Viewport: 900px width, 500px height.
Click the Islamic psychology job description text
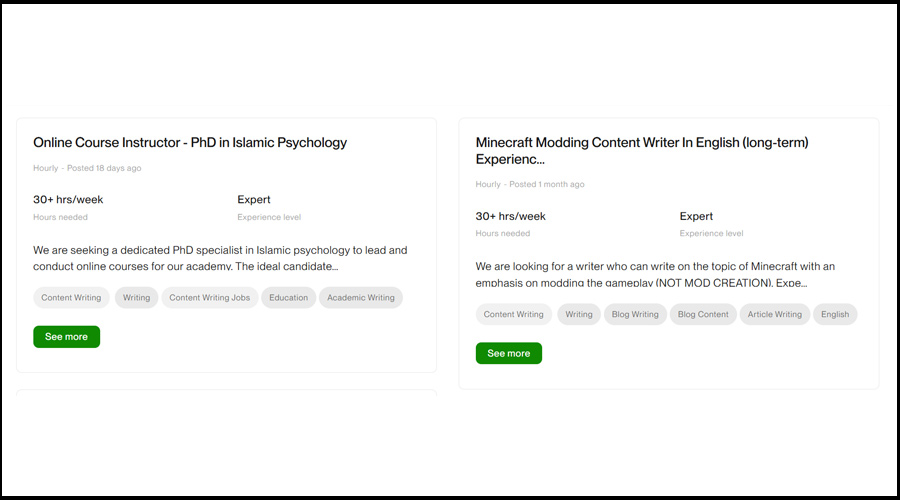(x=220, y=259)
